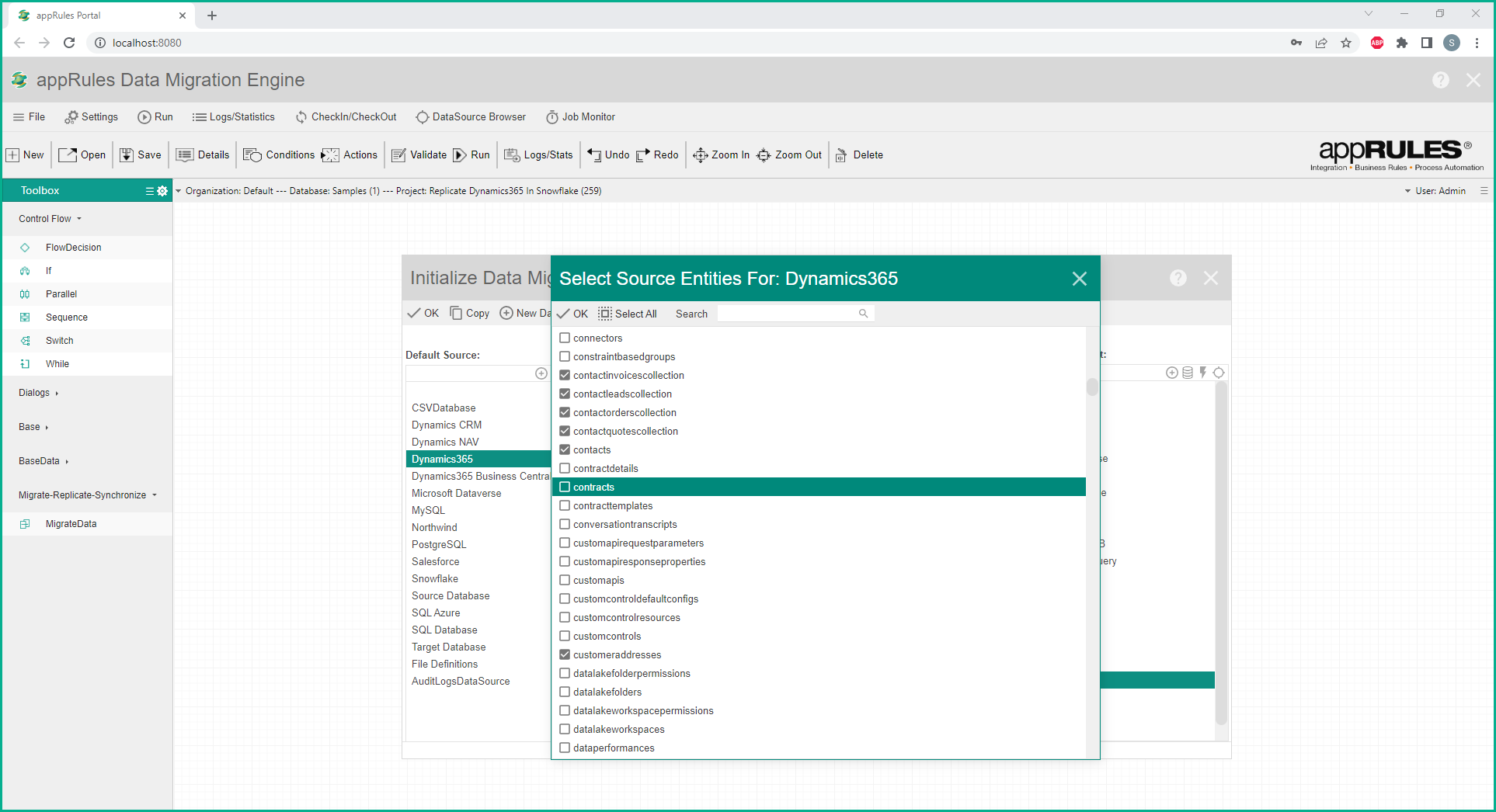Check the customapis checkbox

click(565, 580)
